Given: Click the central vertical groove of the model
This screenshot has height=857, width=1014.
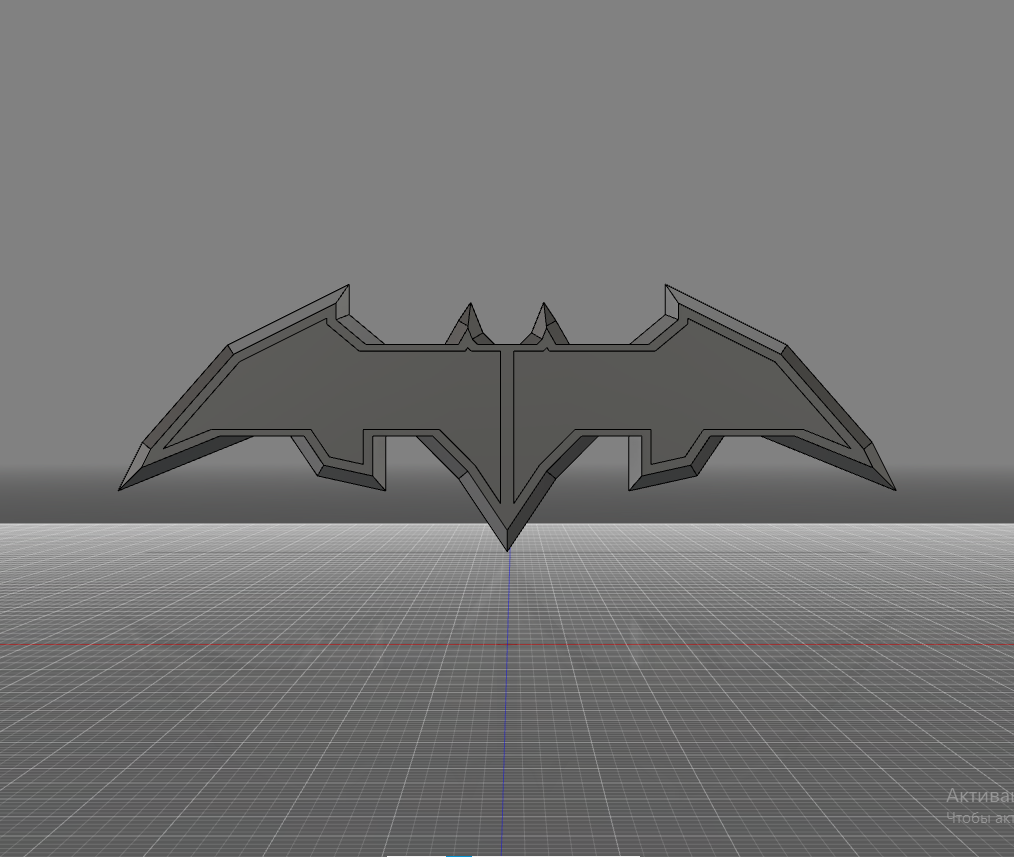Looking at the screenshot, I should pos(507,420).
